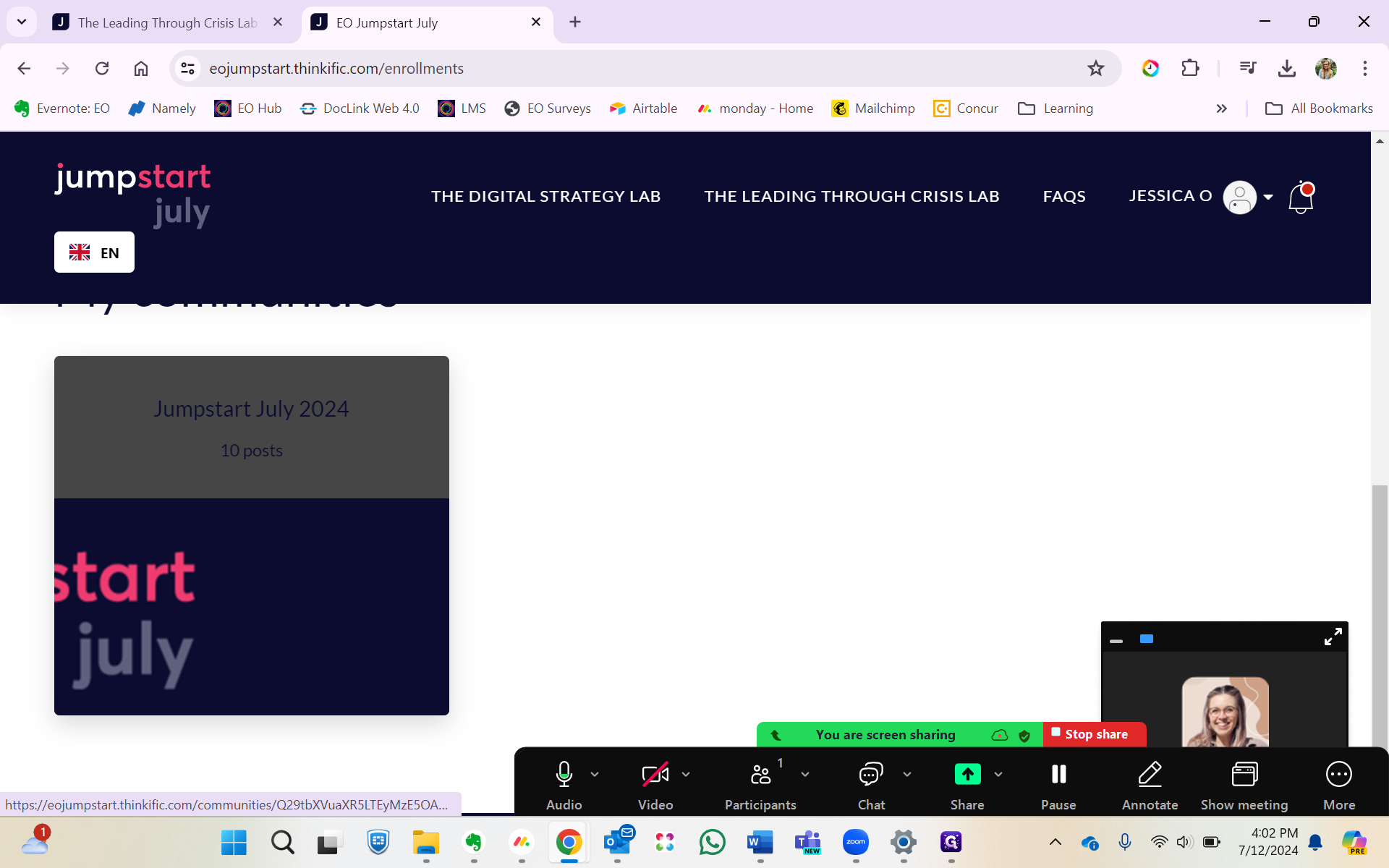The image size is (1389, 868).
Task: Open The Digital Strategy Lab menu
Action: pyautogui.click(x=545, y=197)
